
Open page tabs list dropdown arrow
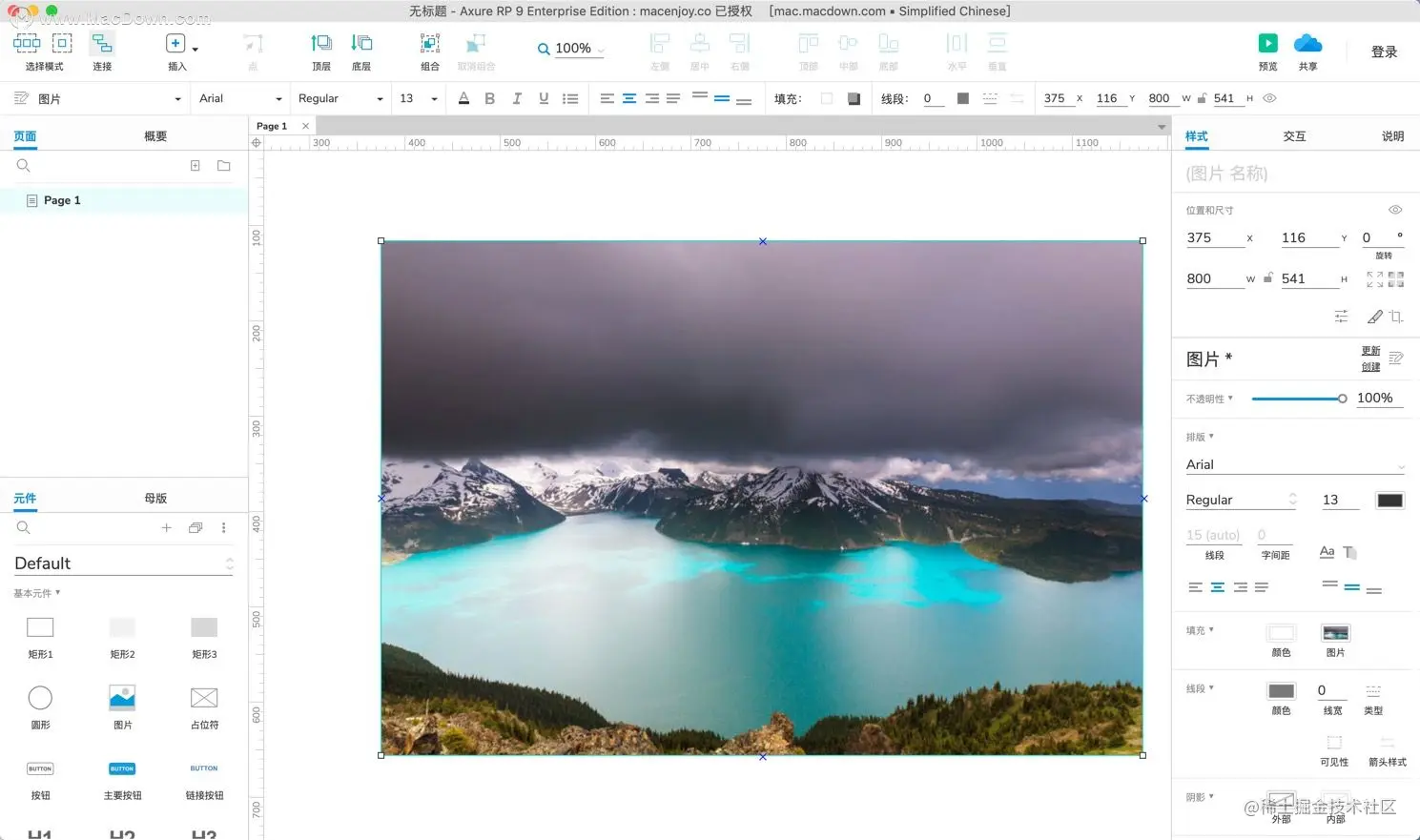coord(1162,127)
